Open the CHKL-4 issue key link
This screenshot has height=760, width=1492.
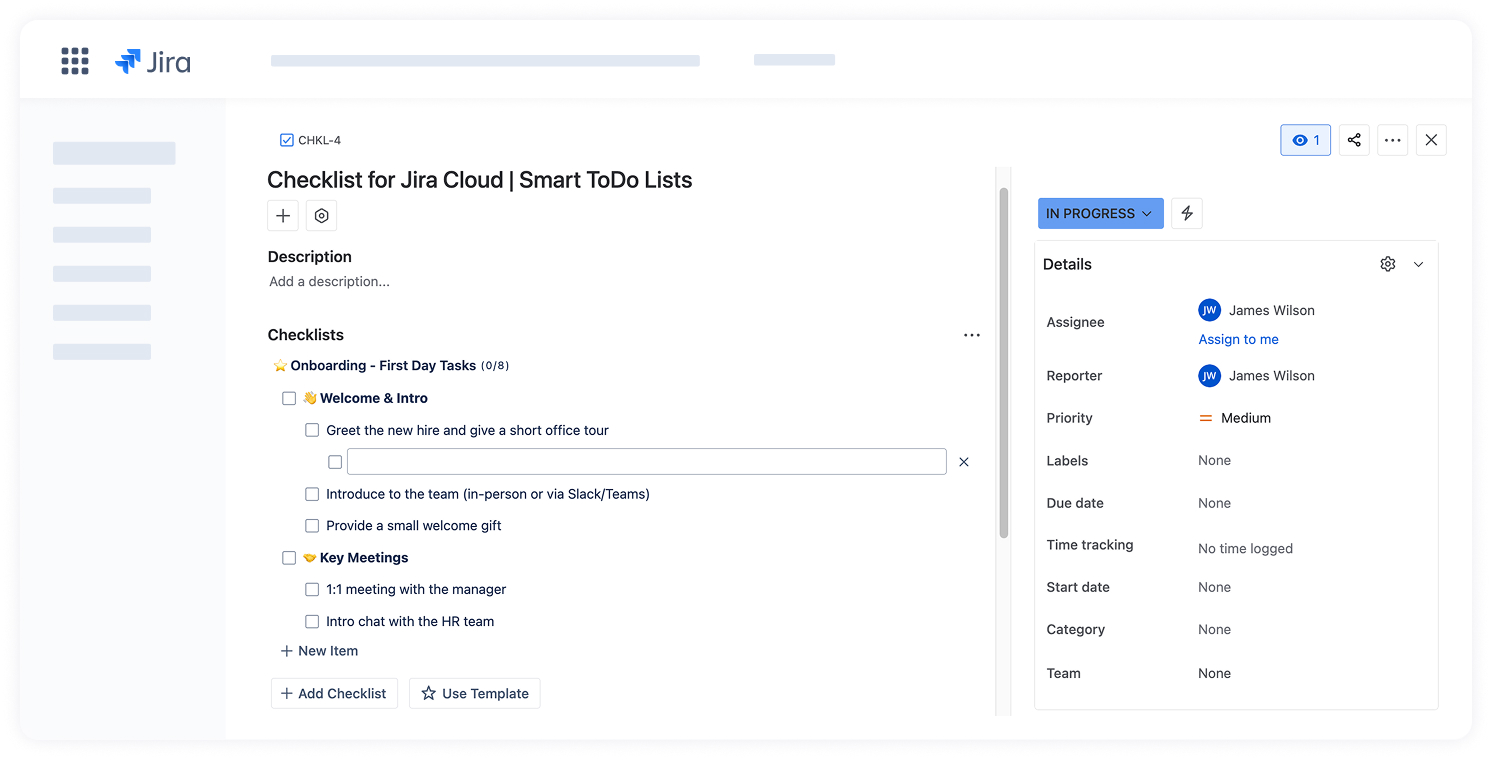(319, 140)
